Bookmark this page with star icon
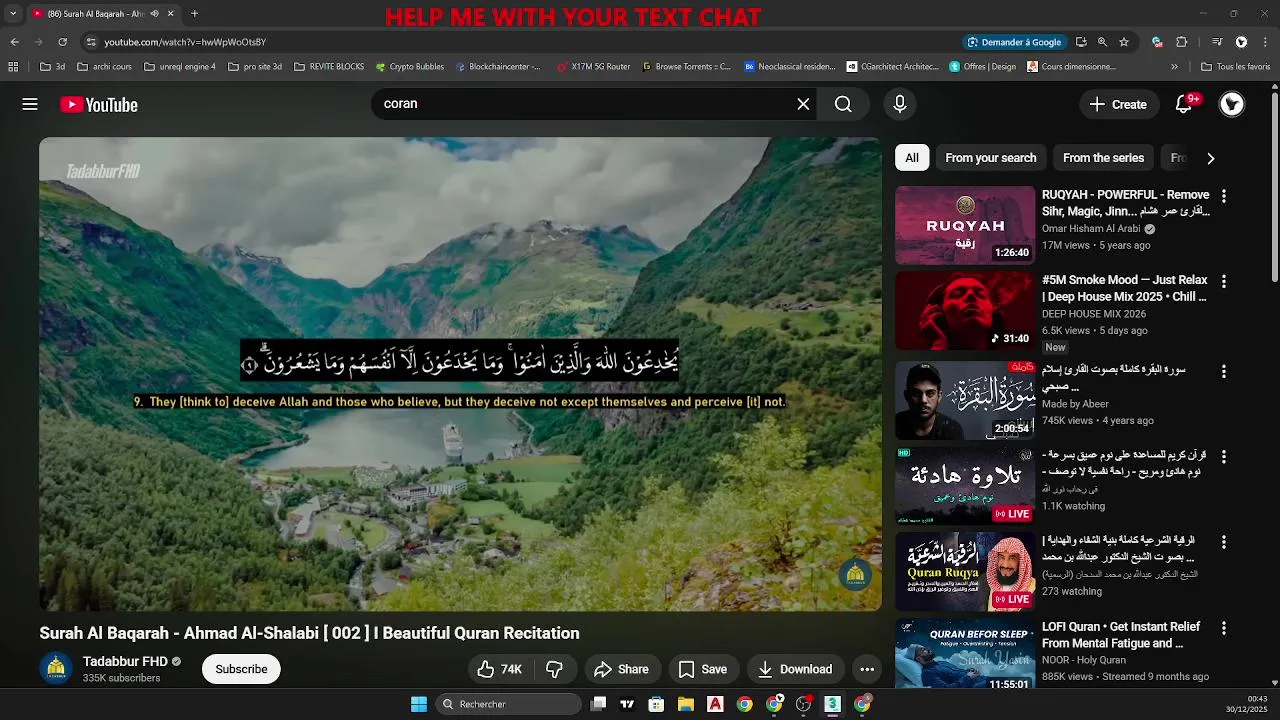Screen dimensions: 1280x720 [x=1124, y=42]
